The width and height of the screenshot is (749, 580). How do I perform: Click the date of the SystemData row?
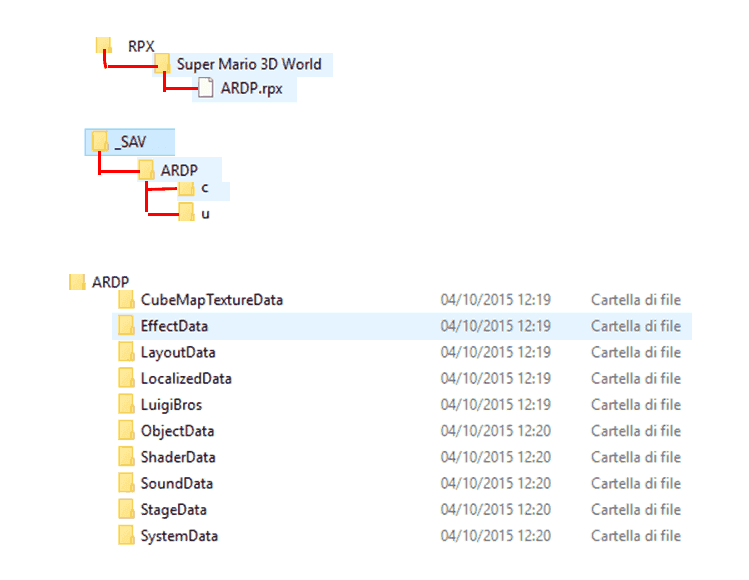pos(495,536)
